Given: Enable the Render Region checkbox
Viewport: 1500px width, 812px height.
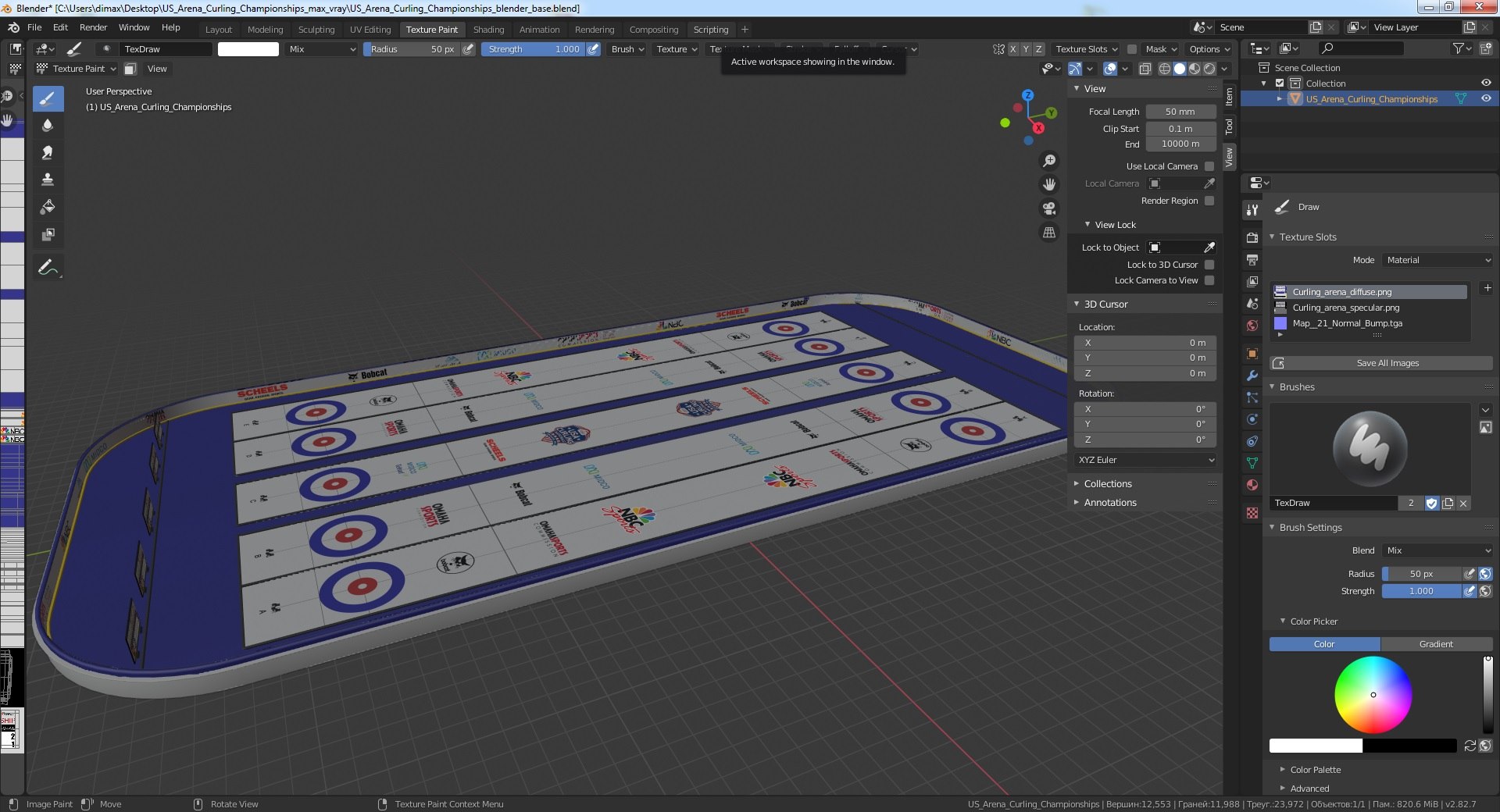Looking at the screenshot, I should [1209, 201].
